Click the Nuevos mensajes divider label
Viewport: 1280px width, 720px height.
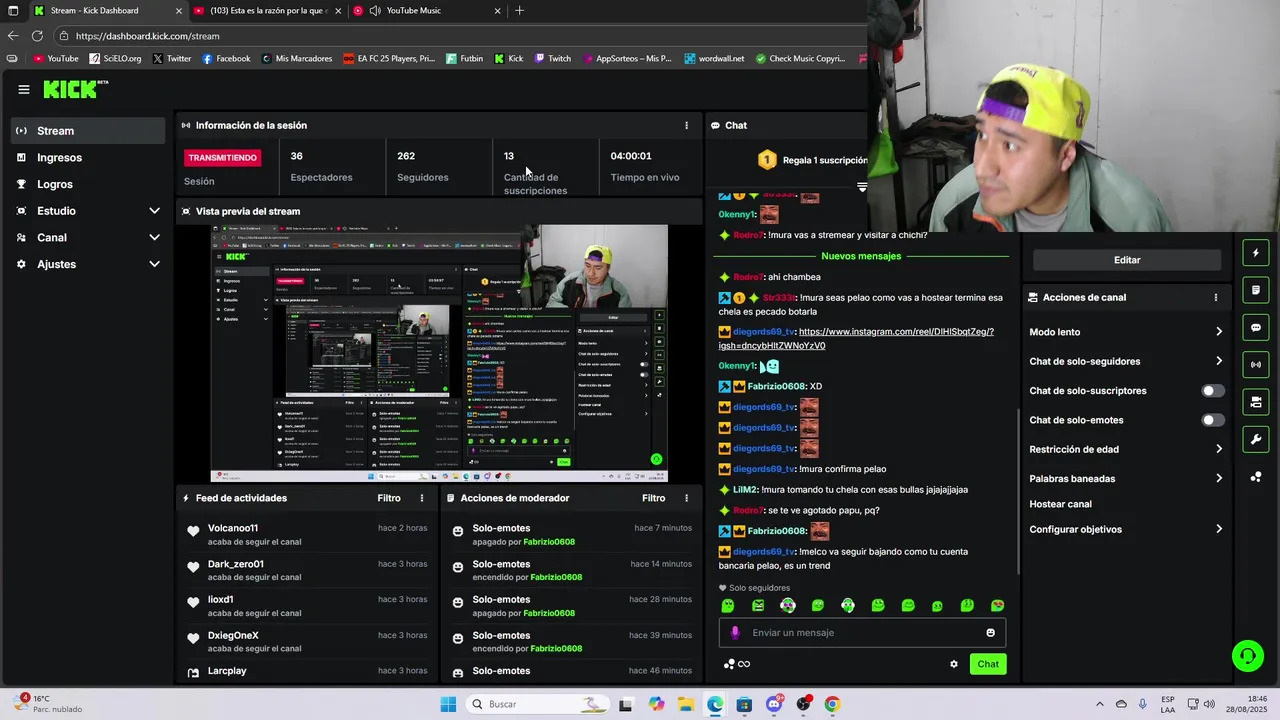pyautogui.click(x=861, y=256)
